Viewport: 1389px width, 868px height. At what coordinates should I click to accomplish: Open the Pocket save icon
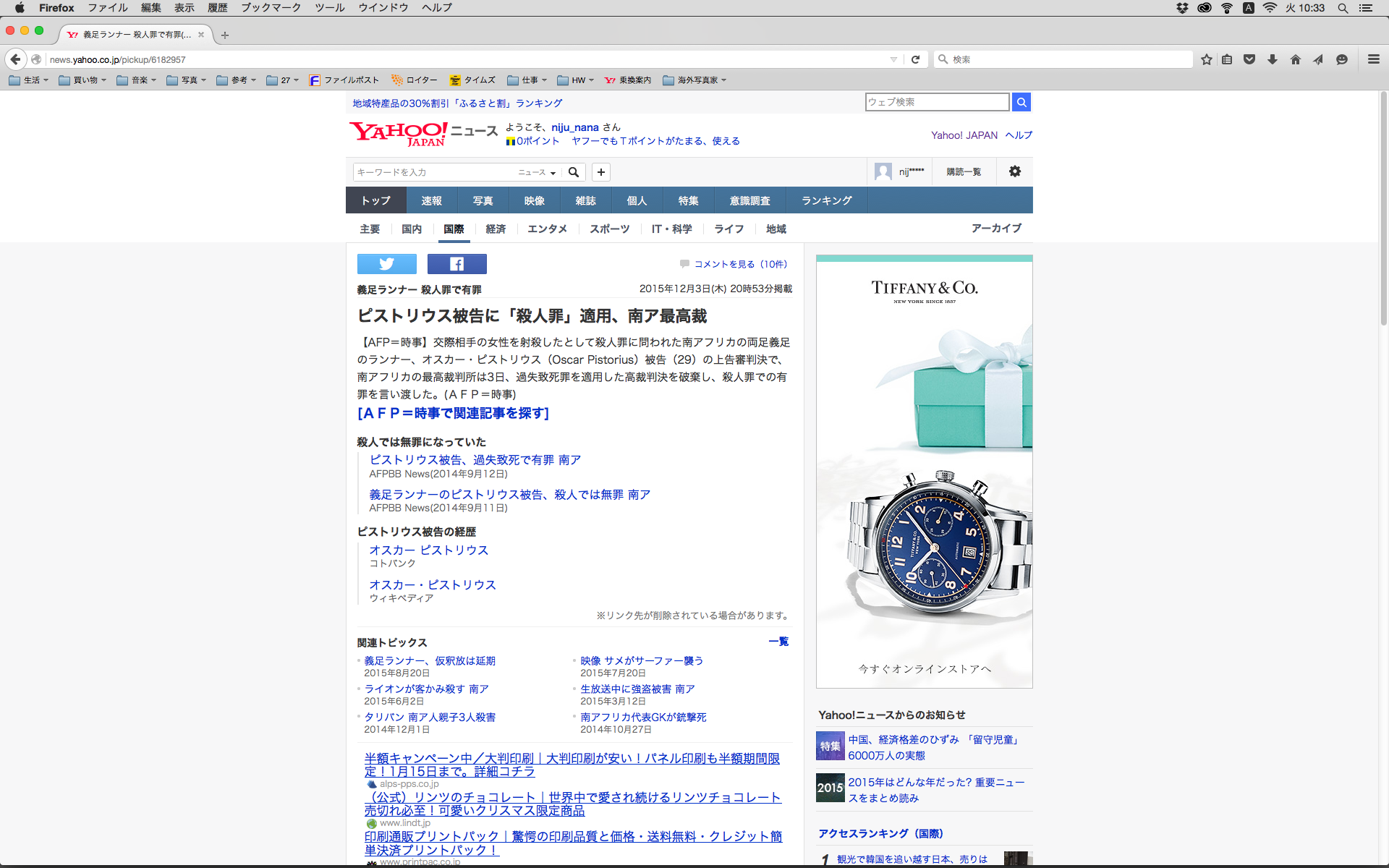(1249, 59)
